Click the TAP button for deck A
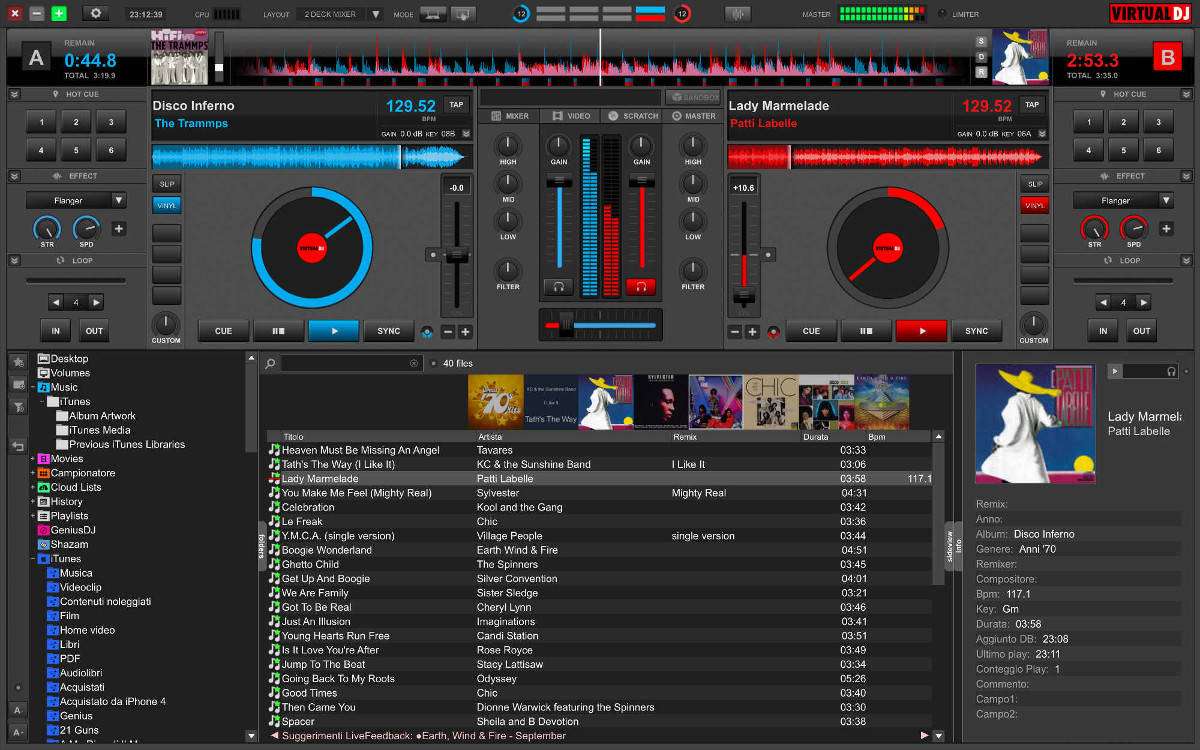 (x=456, y=105)
